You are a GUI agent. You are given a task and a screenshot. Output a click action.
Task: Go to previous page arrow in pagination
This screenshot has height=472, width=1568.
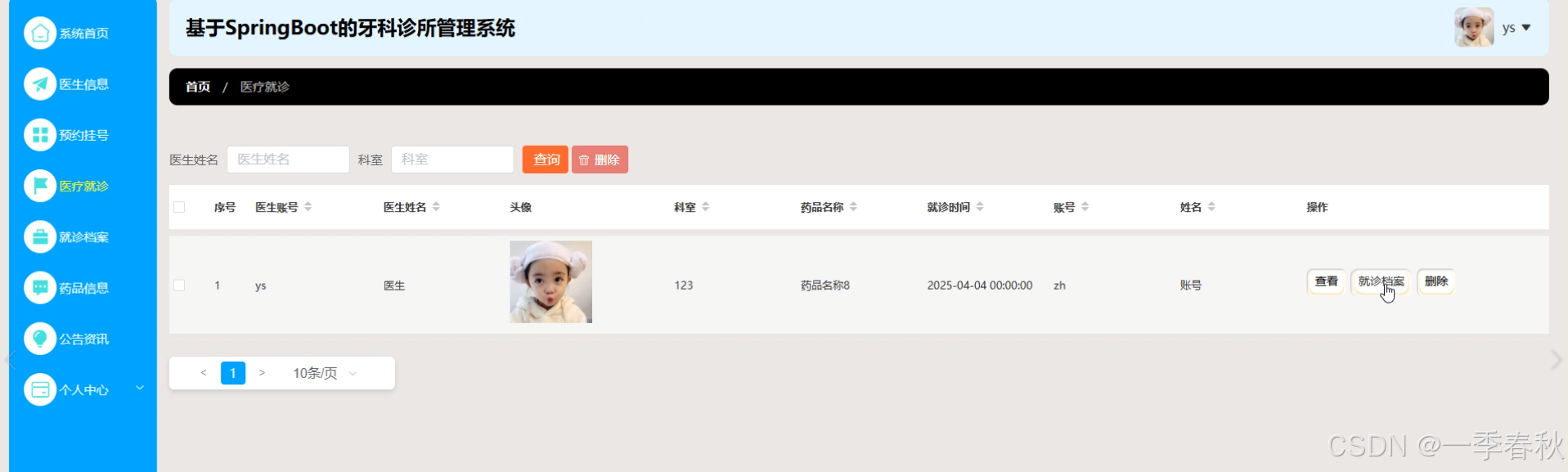pyautogui.click(x=204, y=373)
